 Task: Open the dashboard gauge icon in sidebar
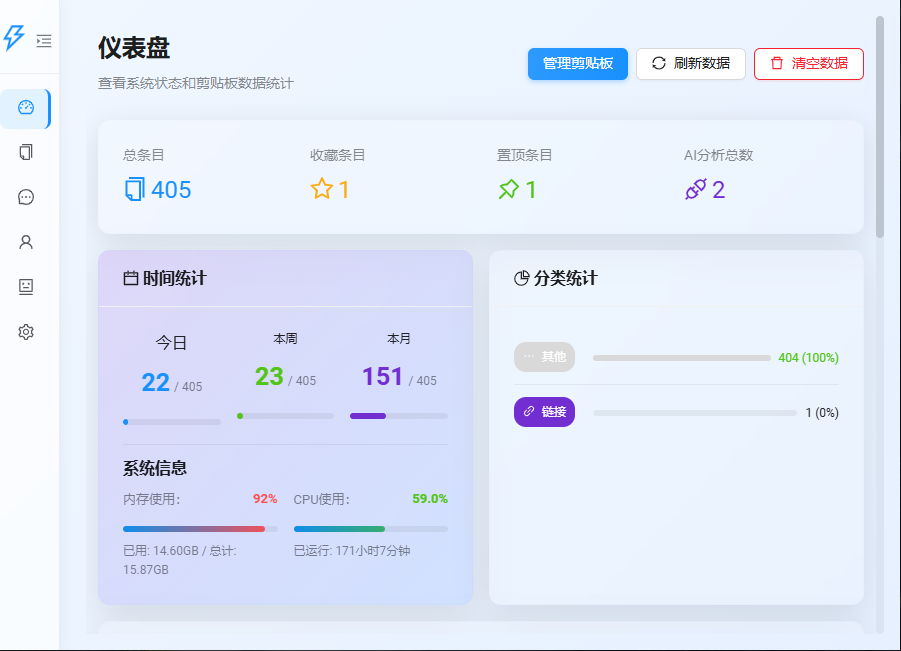click(26, 108)
